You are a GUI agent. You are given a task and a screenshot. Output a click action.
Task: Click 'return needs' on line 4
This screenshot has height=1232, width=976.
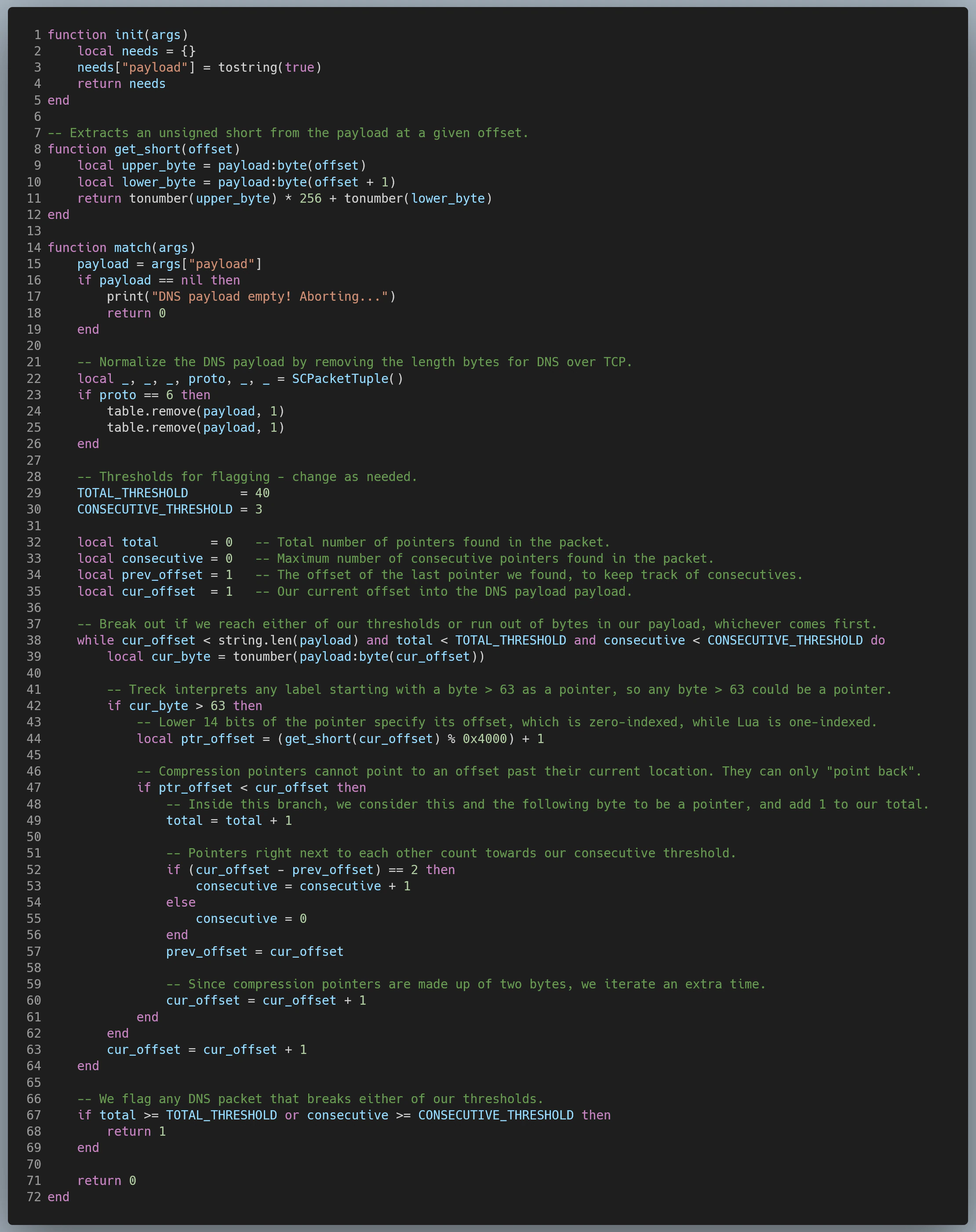[x=121, y=84]
